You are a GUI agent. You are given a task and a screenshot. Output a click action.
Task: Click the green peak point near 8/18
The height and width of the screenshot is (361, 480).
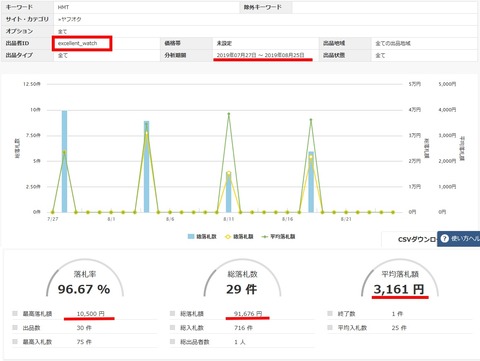point(311,120)
